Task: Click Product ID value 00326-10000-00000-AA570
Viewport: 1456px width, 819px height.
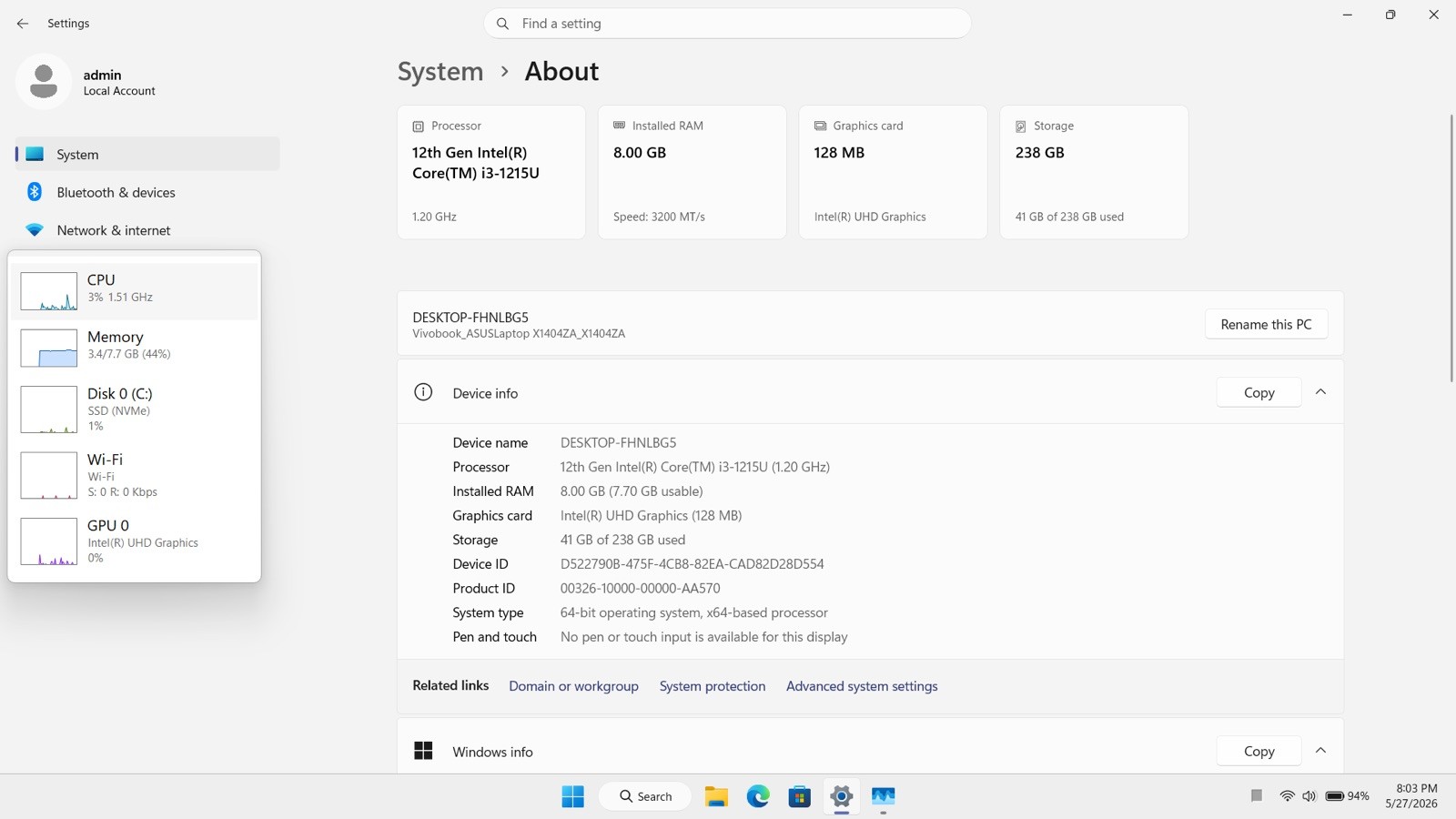Action: [x=641, y=589]
